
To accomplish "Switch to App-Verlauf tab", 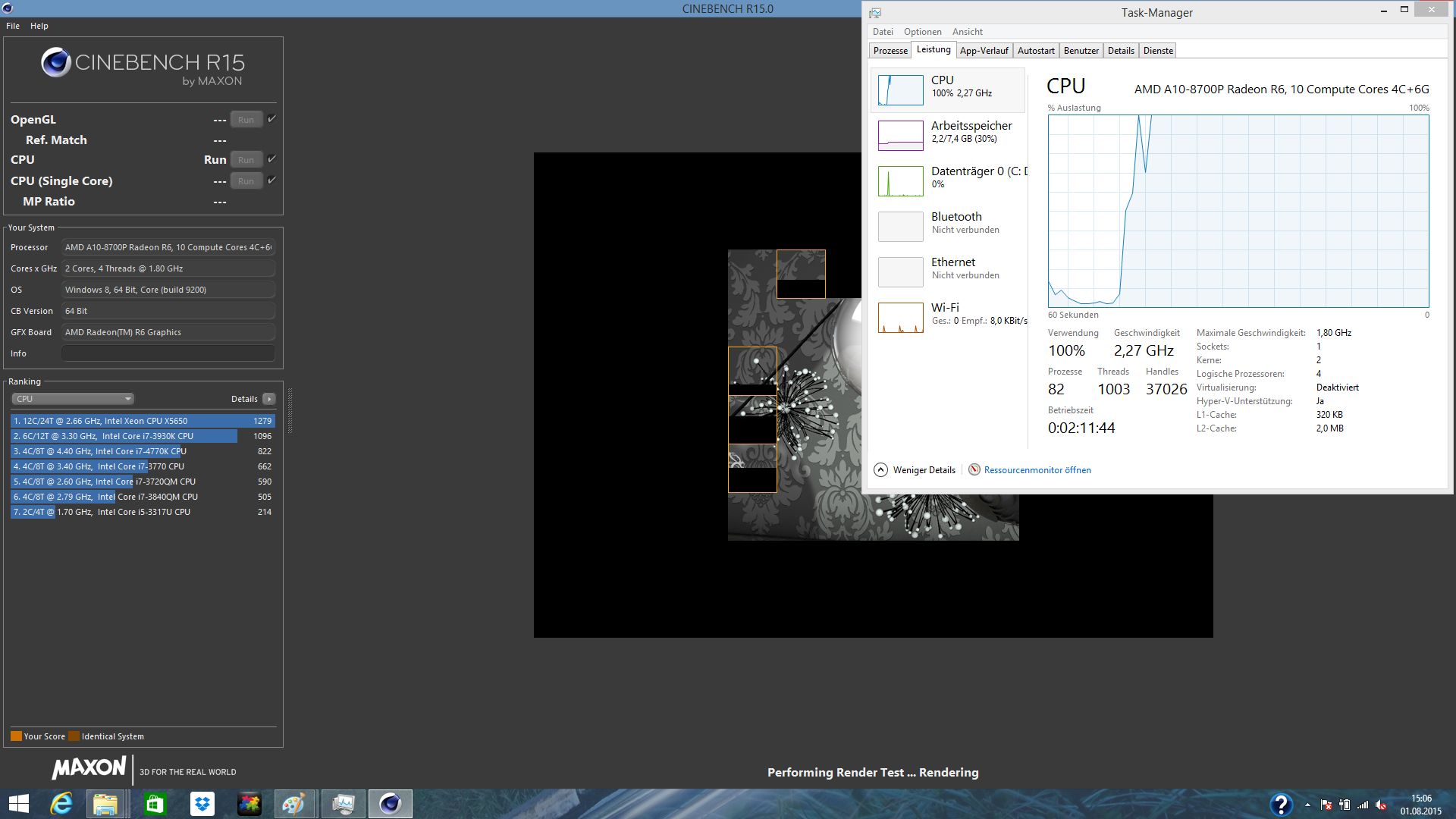I will click(984, 51).
